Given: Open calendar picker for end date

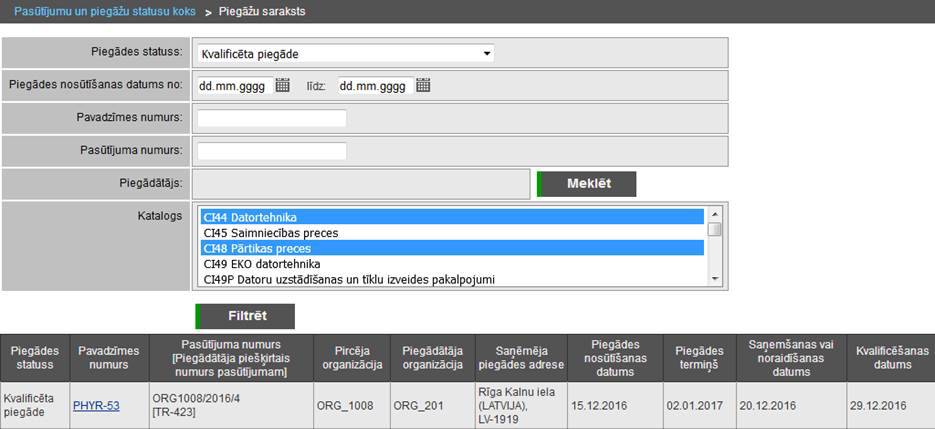Looking at the screenshot, I should pos(423,86).
